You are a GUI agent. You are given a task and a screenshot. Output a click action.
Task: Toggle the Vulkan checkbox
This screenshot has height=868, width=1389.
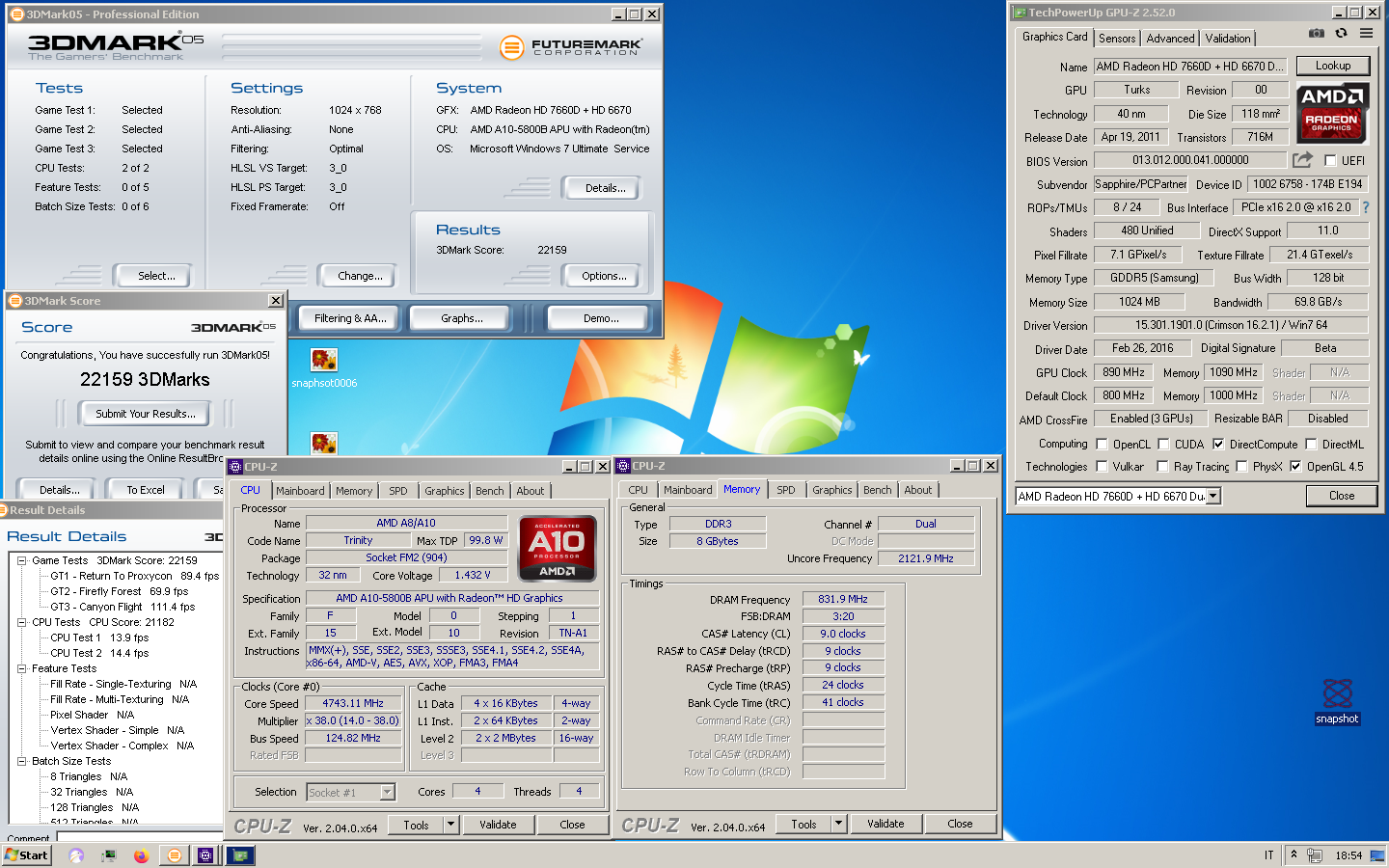(1102, 467)
